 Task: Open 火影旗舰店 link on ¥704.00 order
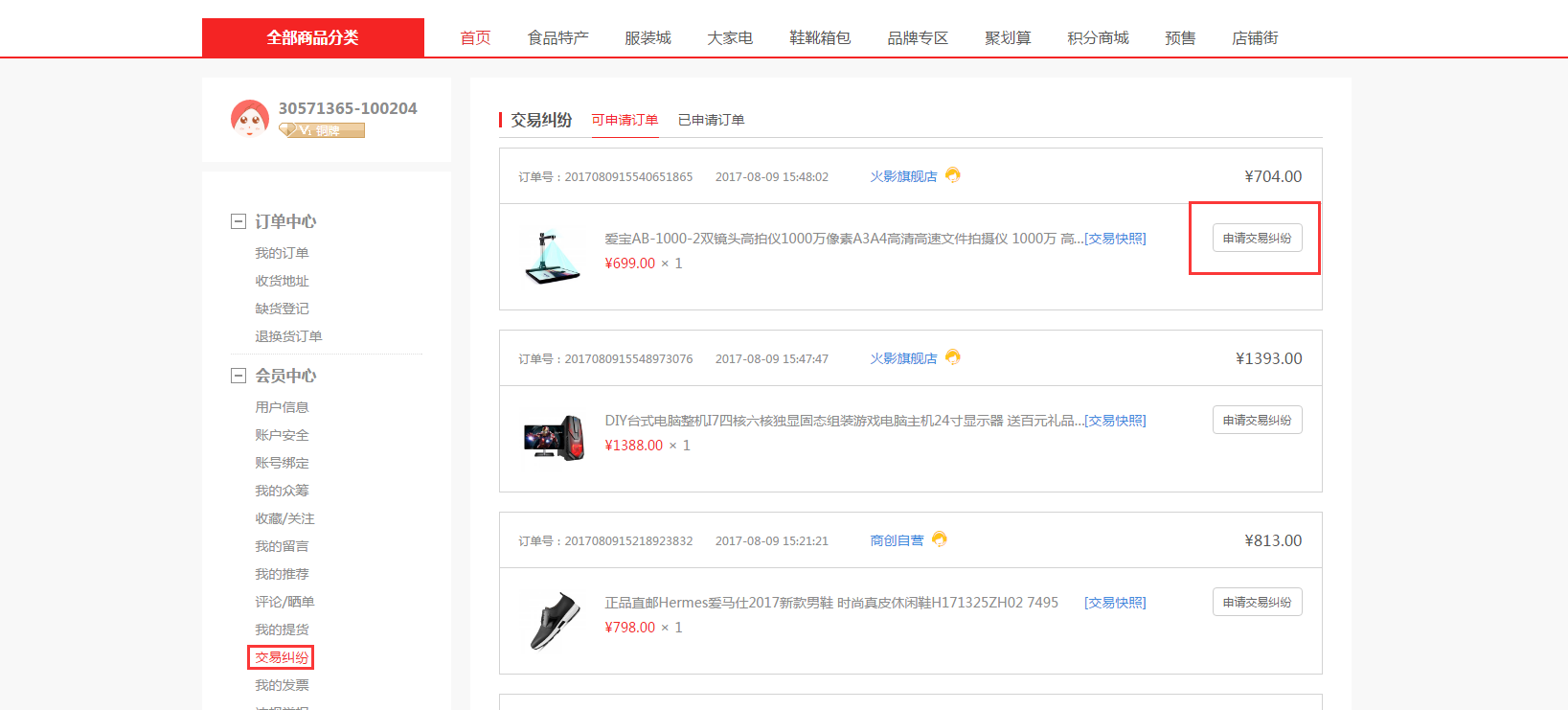[903, 176]
